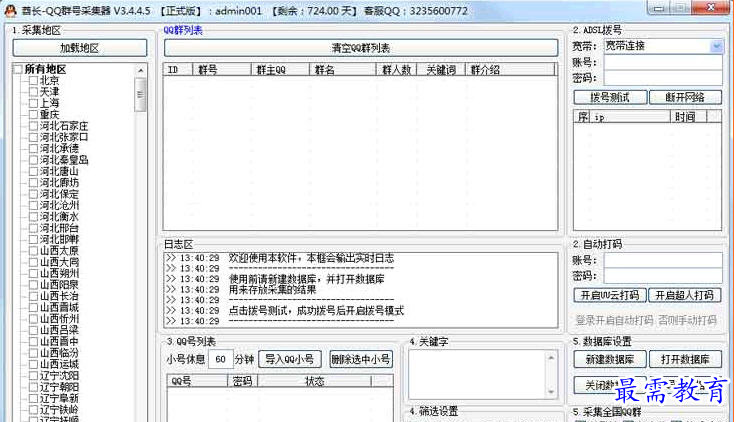This screenshot has width=736, height=422.
Task: Click the ADSL 账号 input field
Action: [x=663, y=62]
